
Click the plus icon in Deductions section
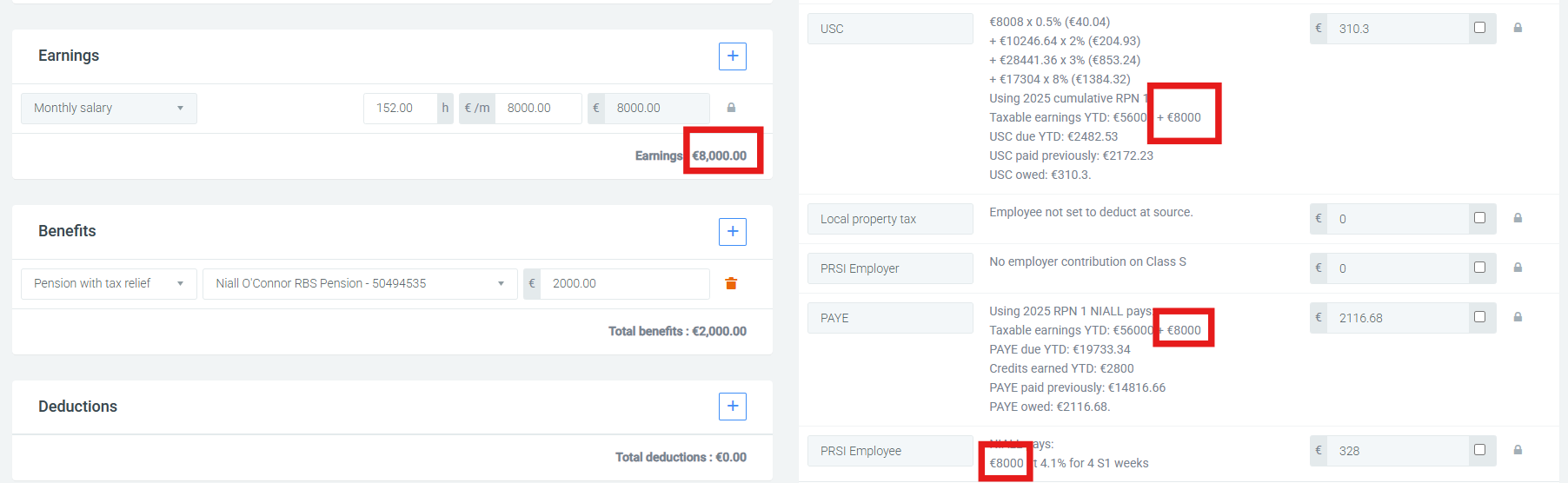[x=732, y=407]
